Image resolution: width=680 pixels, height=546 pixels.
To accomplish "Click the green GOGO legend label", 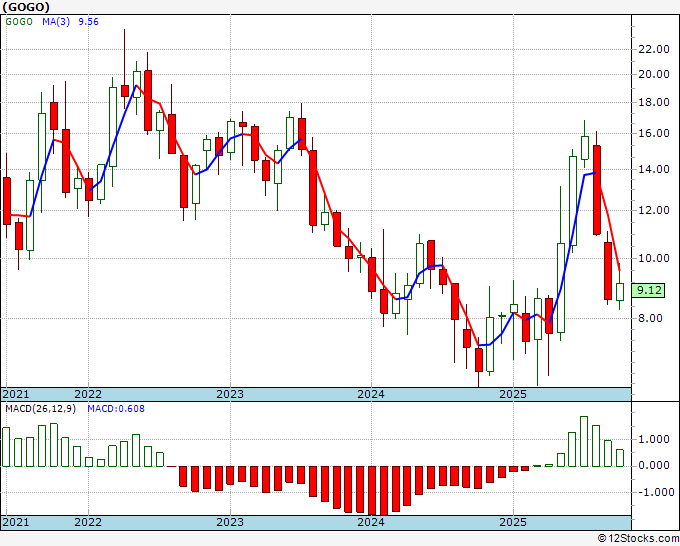I will pos(19,22).
